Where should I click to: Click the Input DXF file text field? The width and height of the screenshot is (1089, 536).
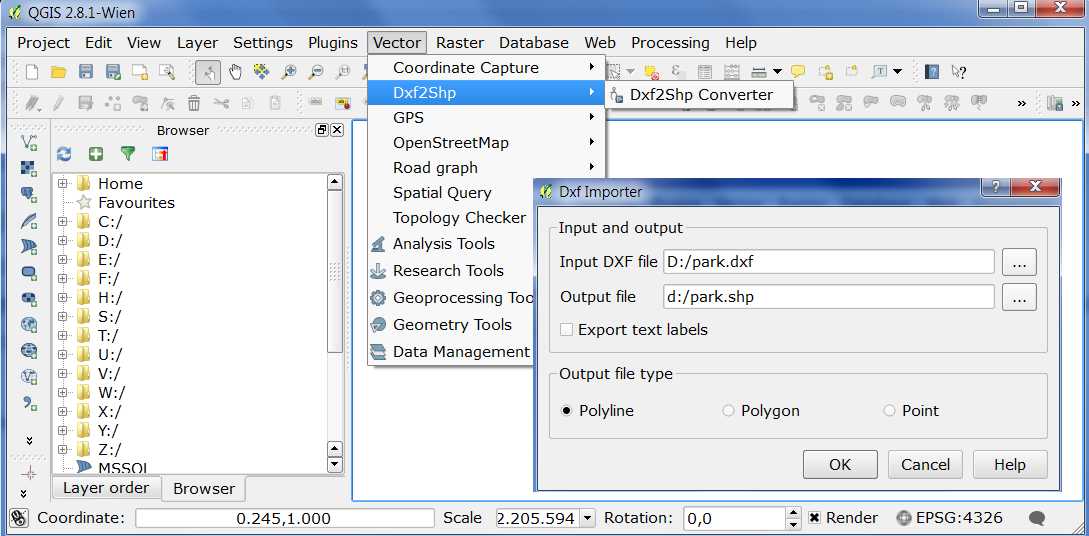click(829, 262)
